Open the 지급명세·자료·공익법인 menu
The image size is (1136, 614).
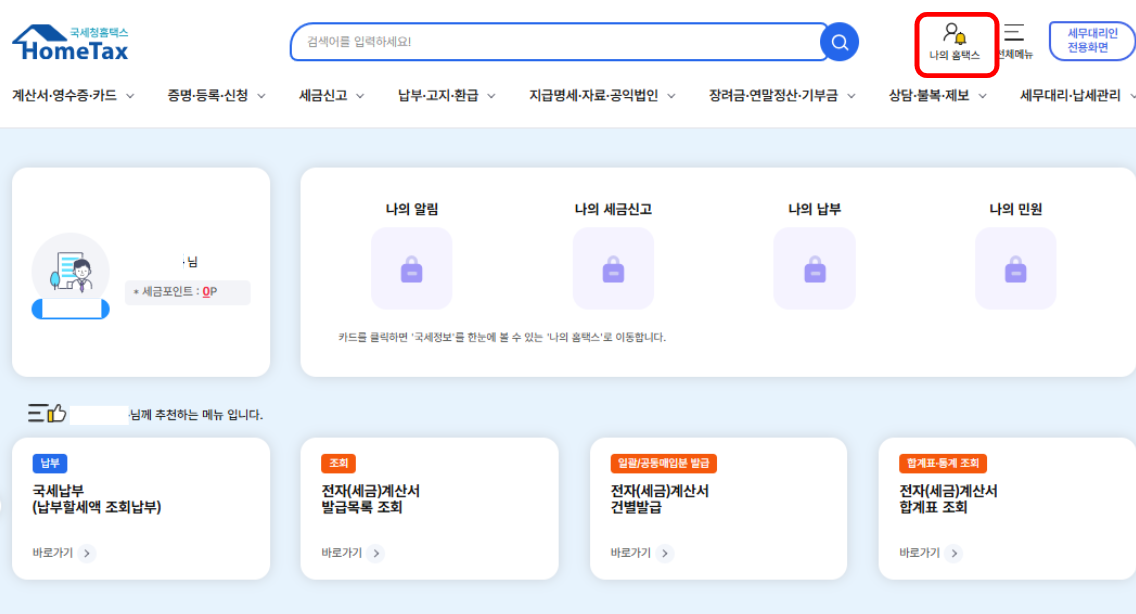tap(602, 96)
